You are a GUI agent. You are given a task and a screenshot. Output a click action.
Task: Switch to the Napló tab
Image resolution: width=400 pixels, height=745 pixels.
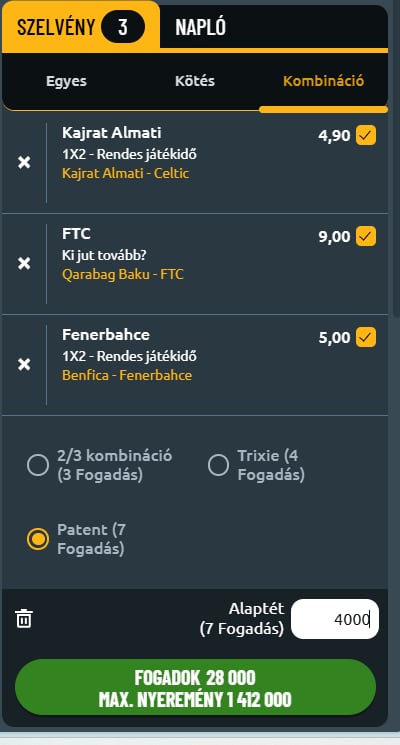[x=200, y=28]
